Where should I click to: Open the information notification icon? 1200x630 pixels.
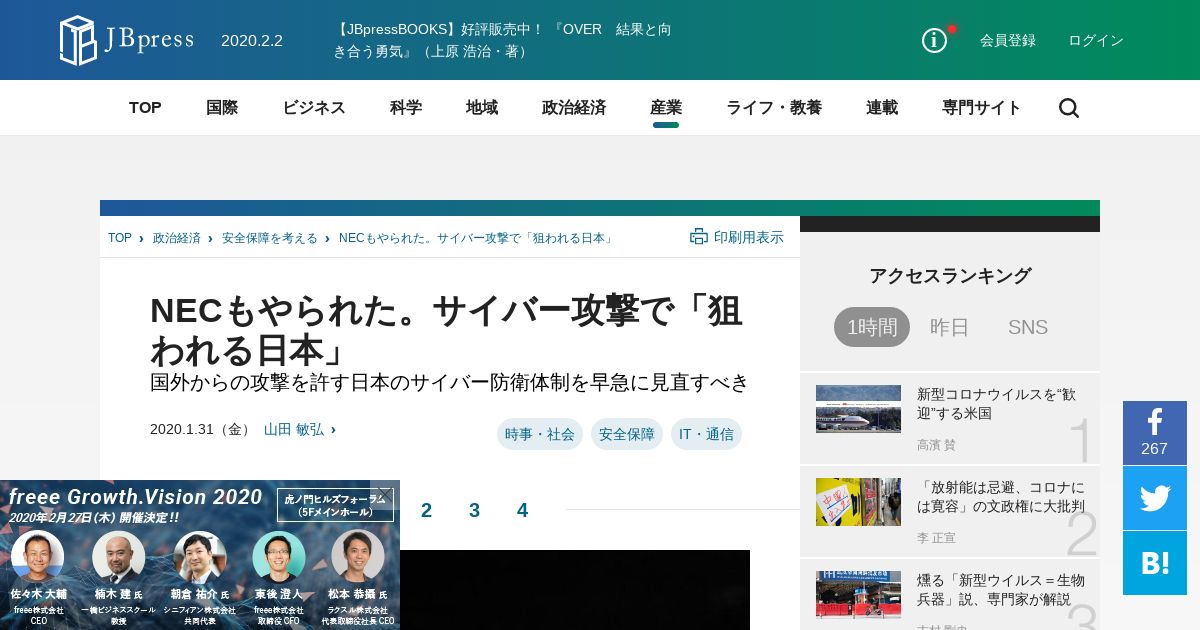pyautogui.click(x=934, y=40)
